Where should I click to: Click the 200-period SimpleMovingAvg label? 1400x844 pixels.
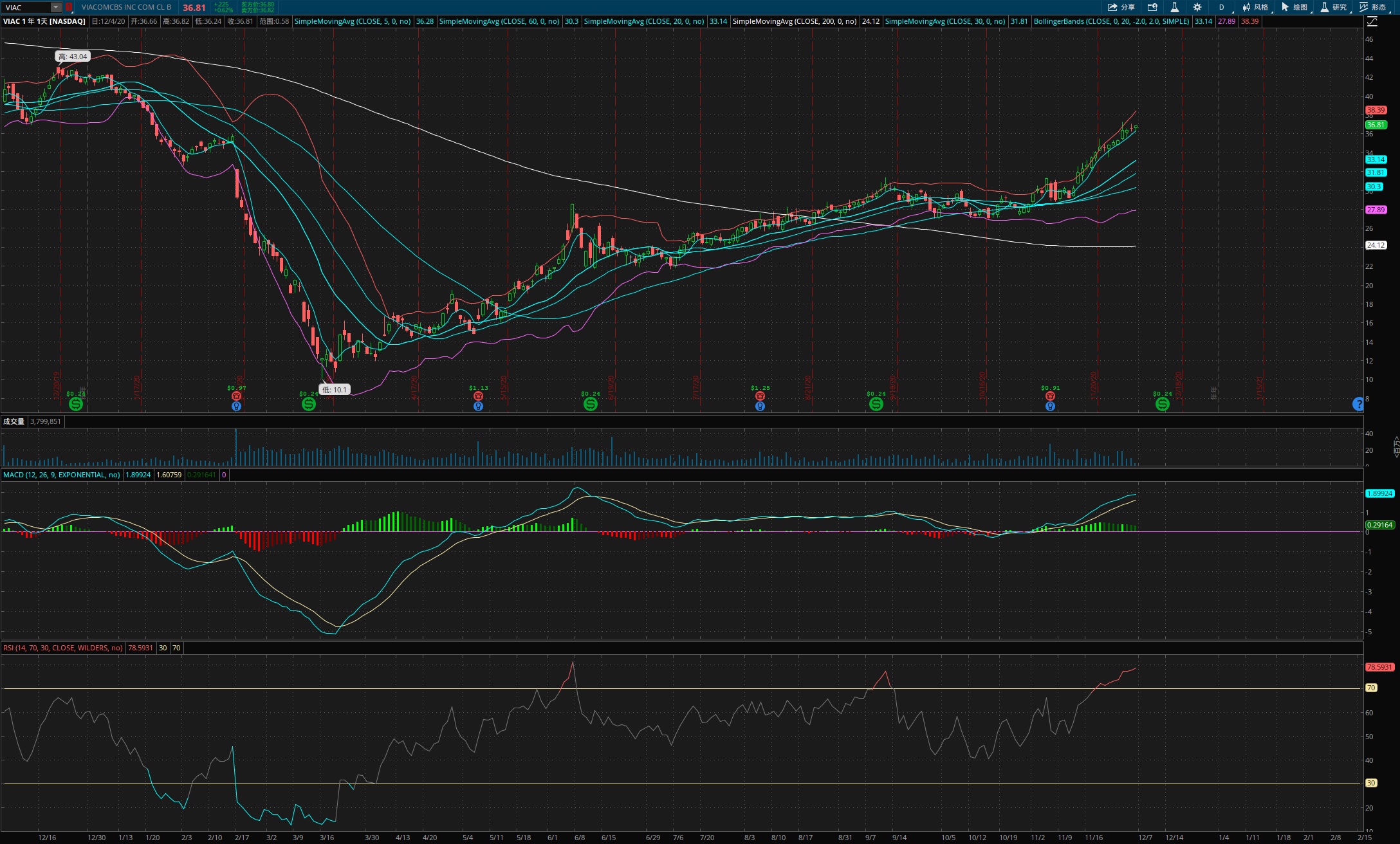click(794, 21)
